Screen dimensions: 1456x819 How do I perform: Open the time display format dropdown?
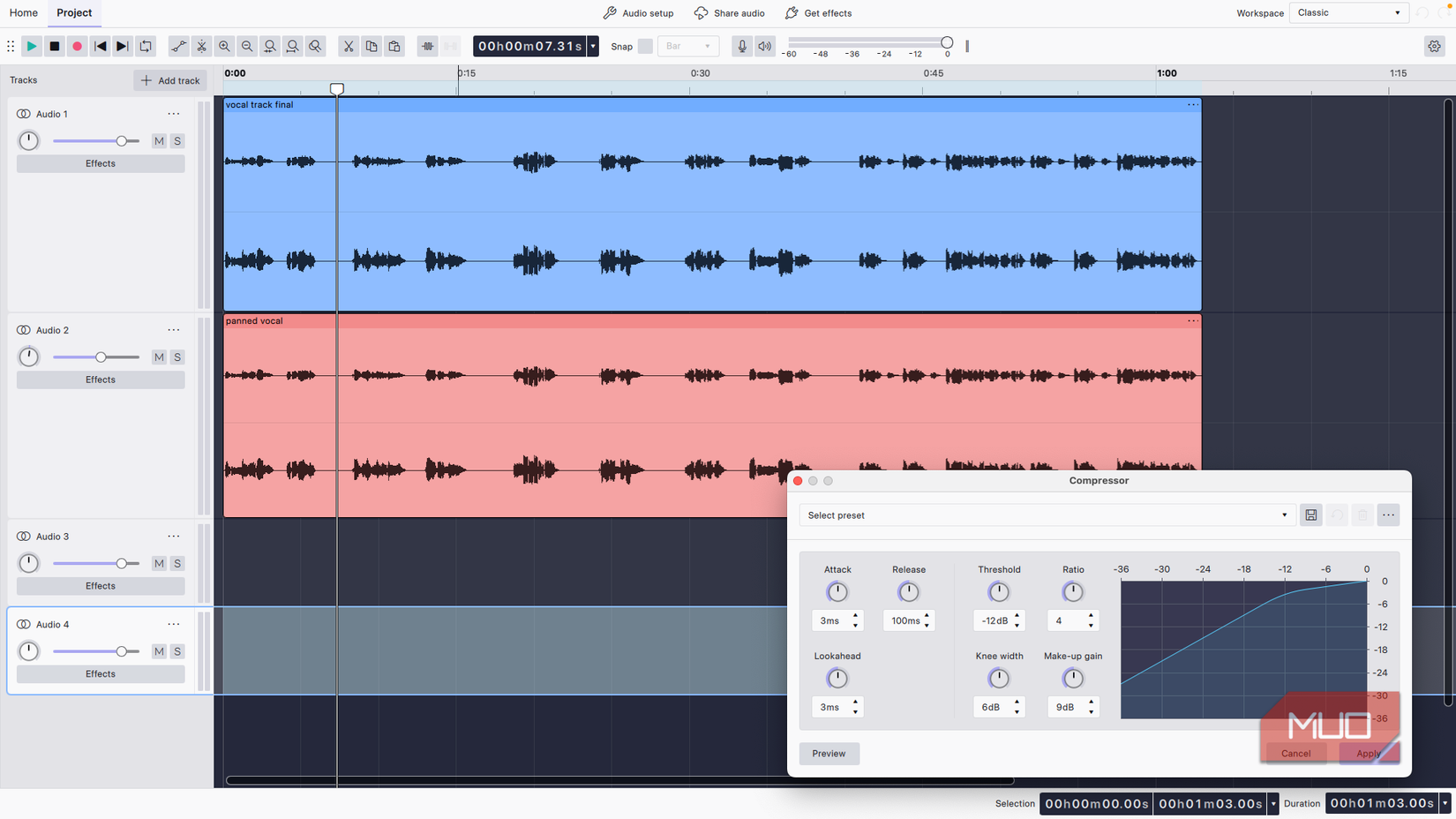593,46
